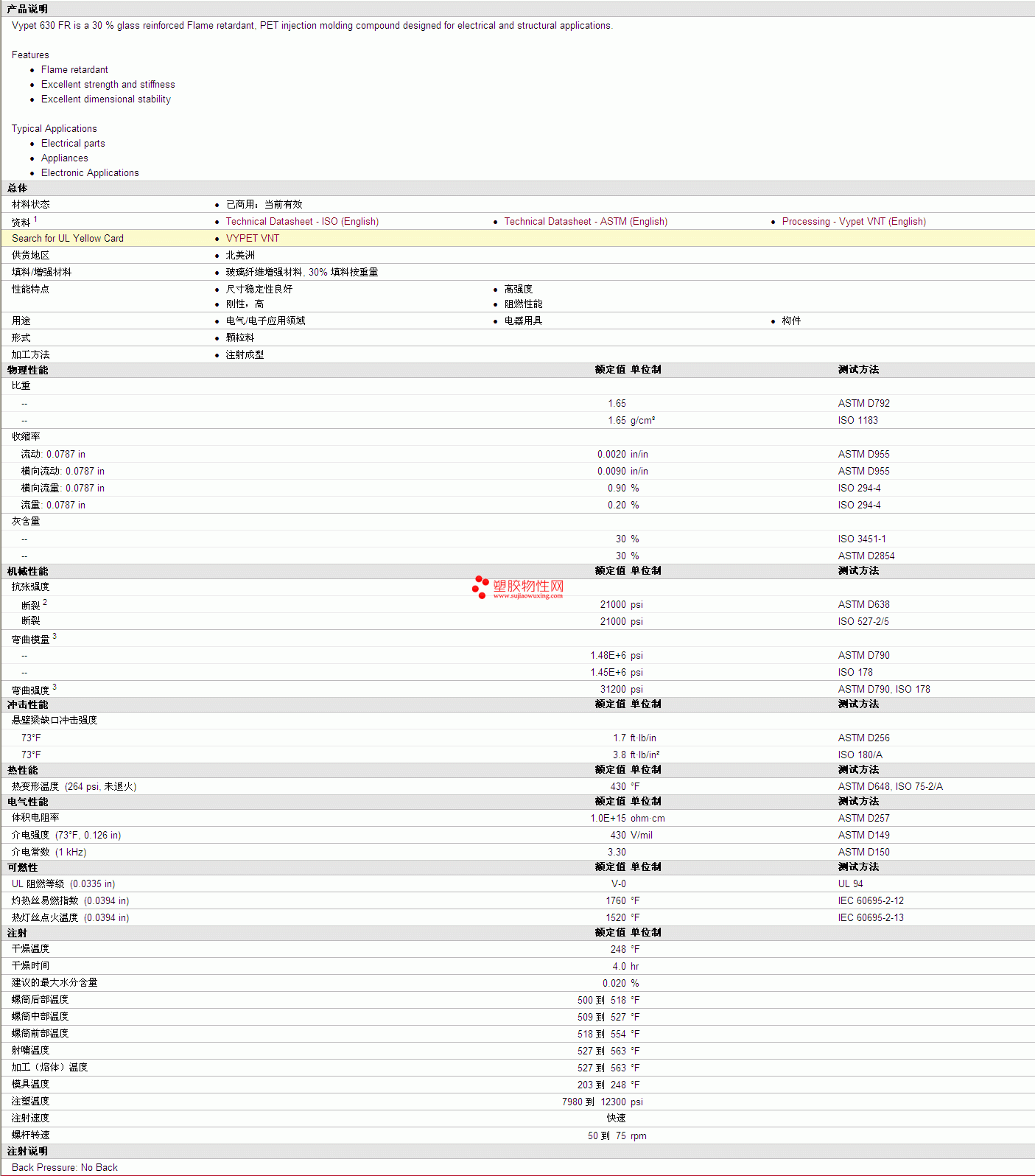This screenshot has width=1035, height=1176.
Task: Click the 可燃性 section header
Action: (22, 867)
